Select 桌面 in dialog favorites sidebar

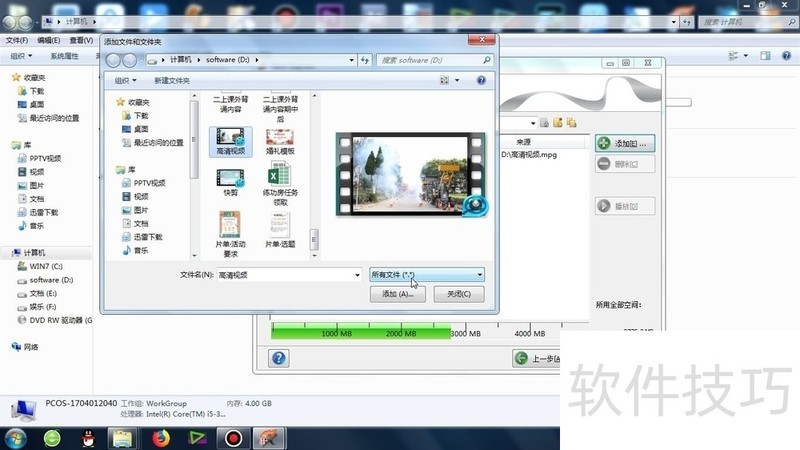141,129
